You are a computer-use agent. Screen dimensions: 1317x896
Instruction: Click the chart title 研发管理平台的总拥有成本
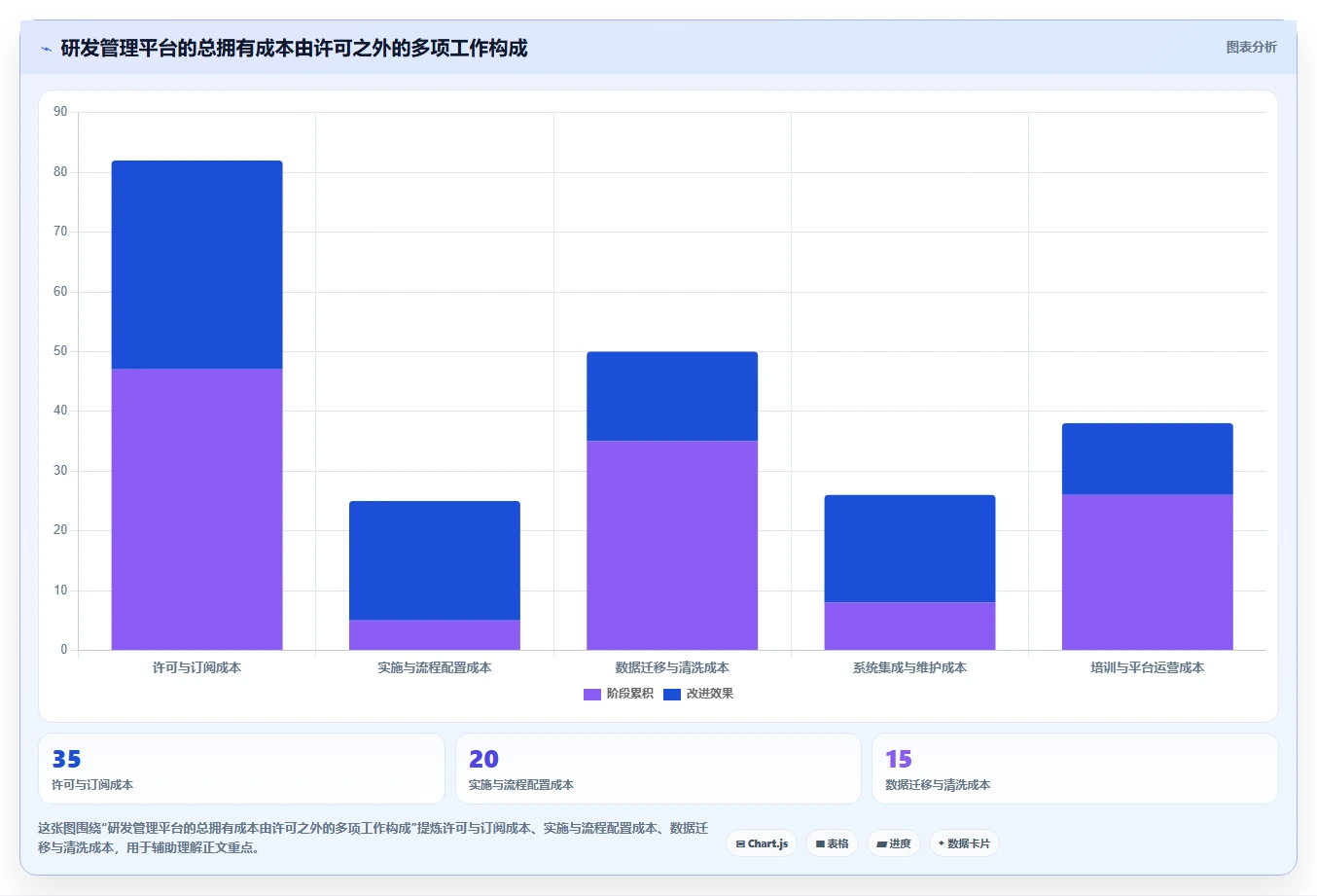pyautogui.click(x=177, y=48)
